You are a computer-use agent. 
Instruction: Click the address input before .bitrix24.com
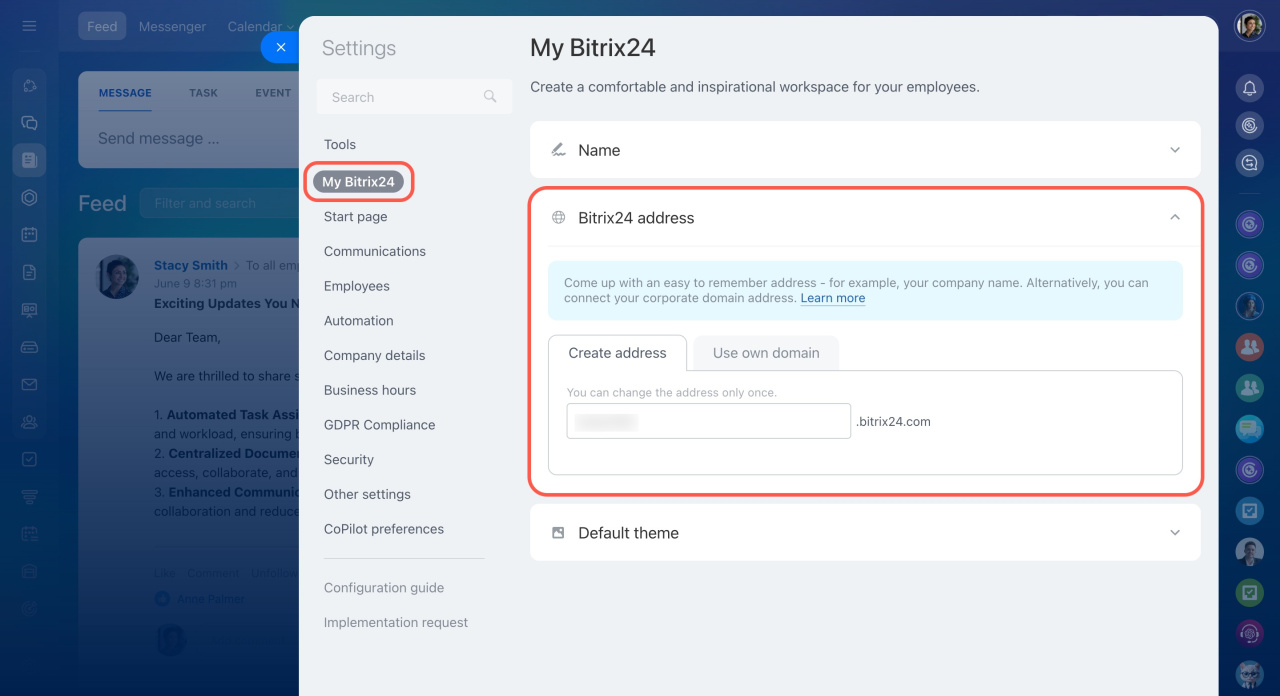709,421
